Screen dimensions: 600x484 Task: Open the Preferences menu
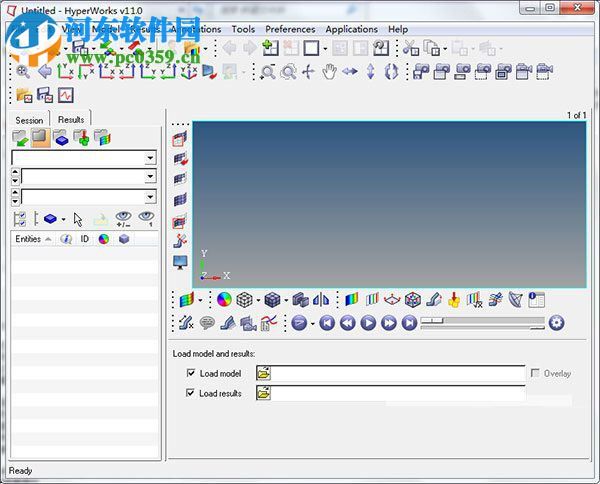(x=290, y=29)
